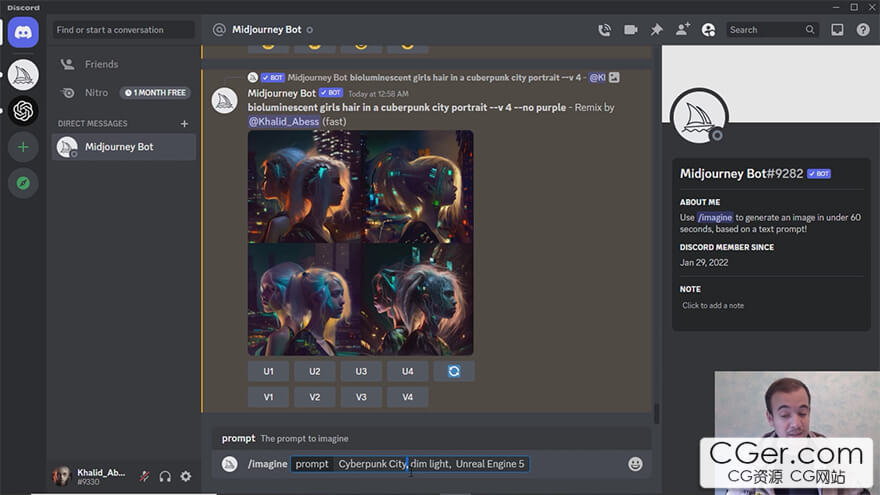Click inside the /imagine prompt text field
Viewport: 880px width, 495px height.
pos(431,464)
